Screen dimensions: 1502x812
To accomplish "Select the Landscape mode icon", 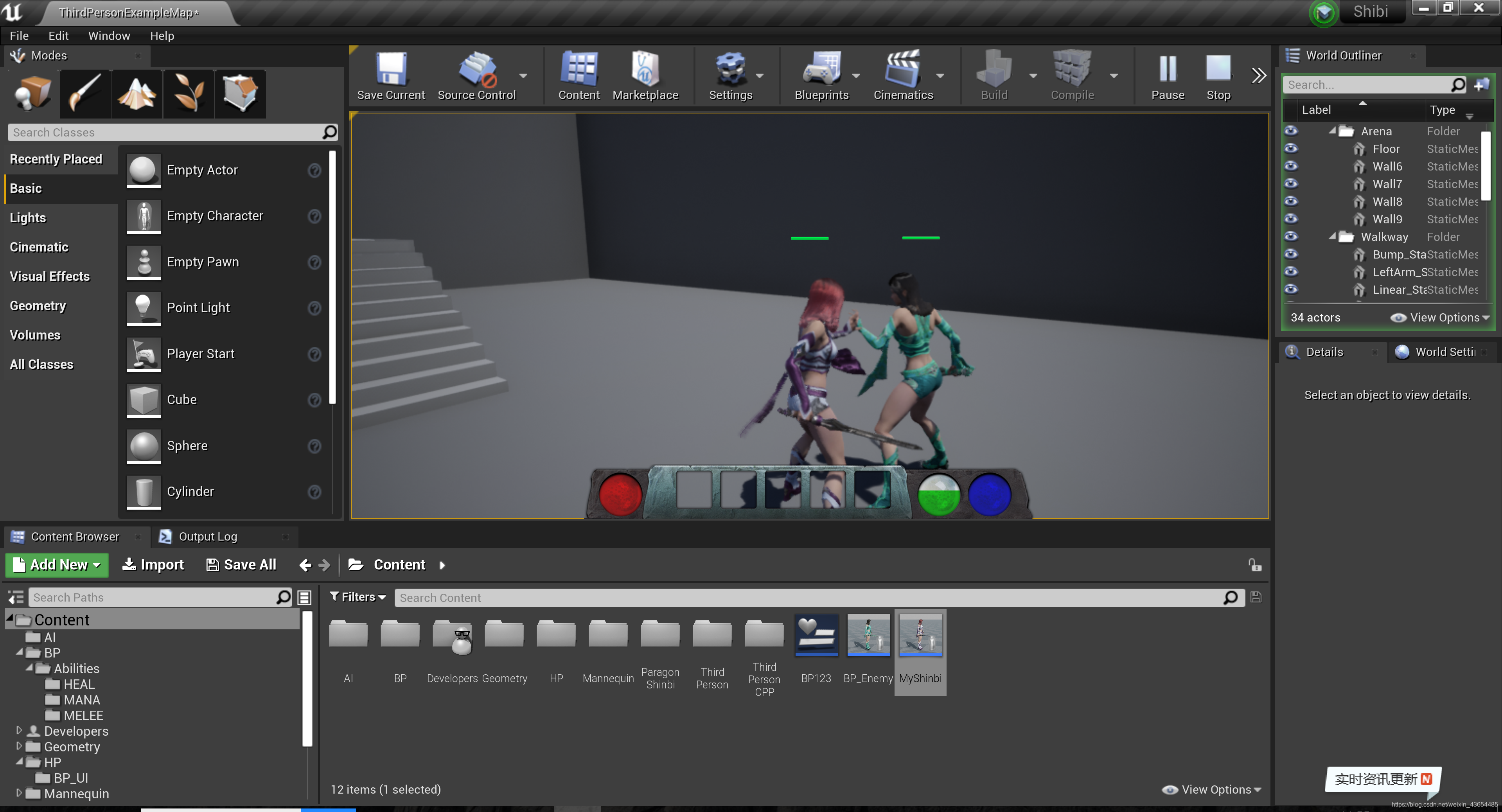I will tap(137, 93).
